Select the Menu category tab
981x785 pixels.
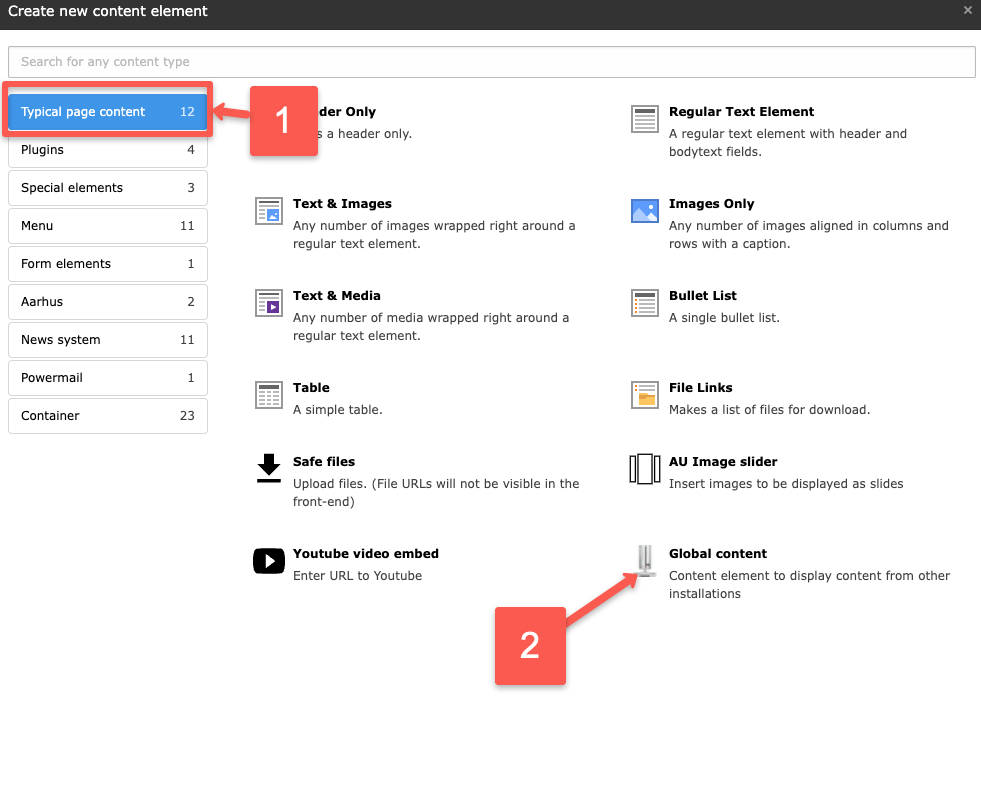107,226
